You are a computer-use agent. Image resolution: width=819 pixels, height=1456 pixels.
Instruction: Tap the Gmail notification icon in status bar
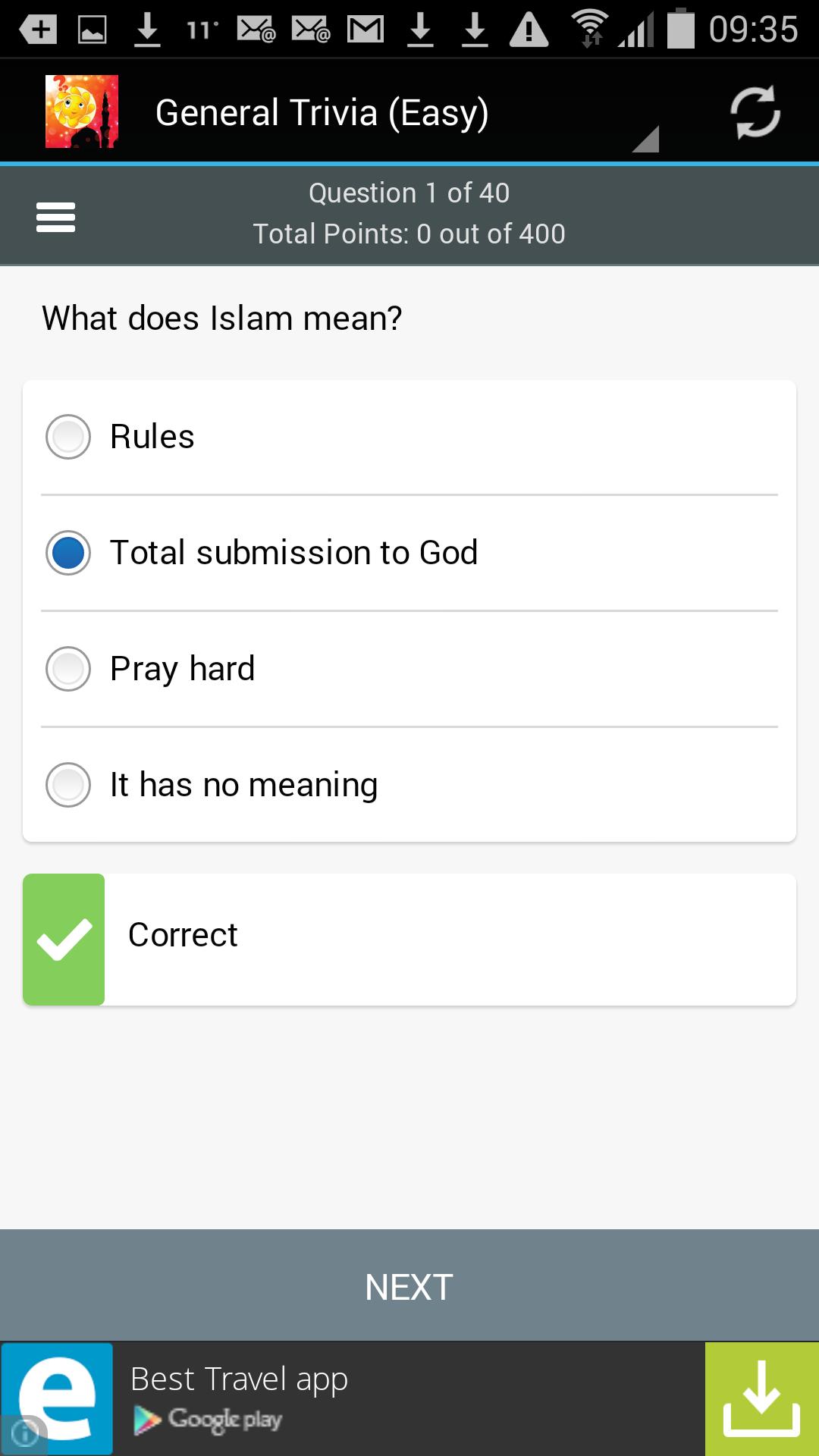pyautogui.click(x=366, y=30)
